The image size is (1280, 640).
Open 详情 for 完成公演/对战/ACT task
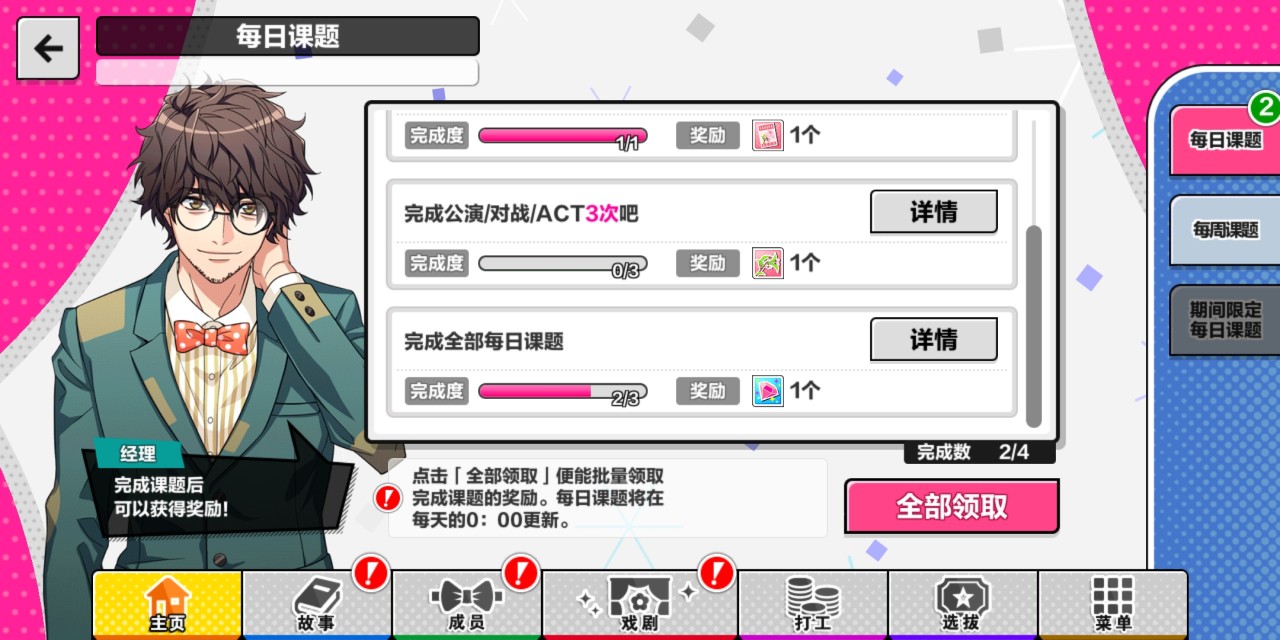[934, 212]
